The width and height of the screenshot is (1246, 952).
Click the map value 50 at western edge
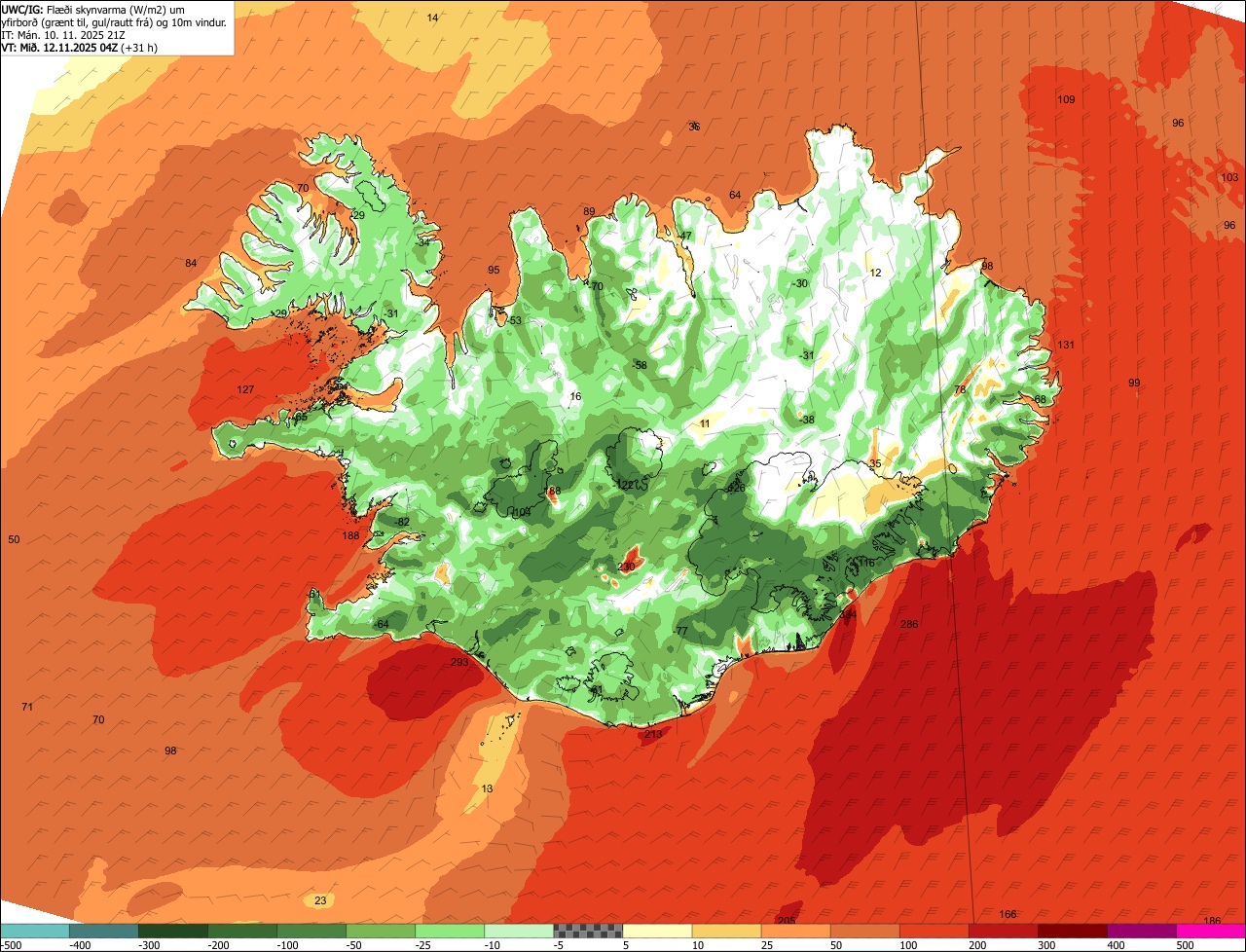[x=14, y=539]
